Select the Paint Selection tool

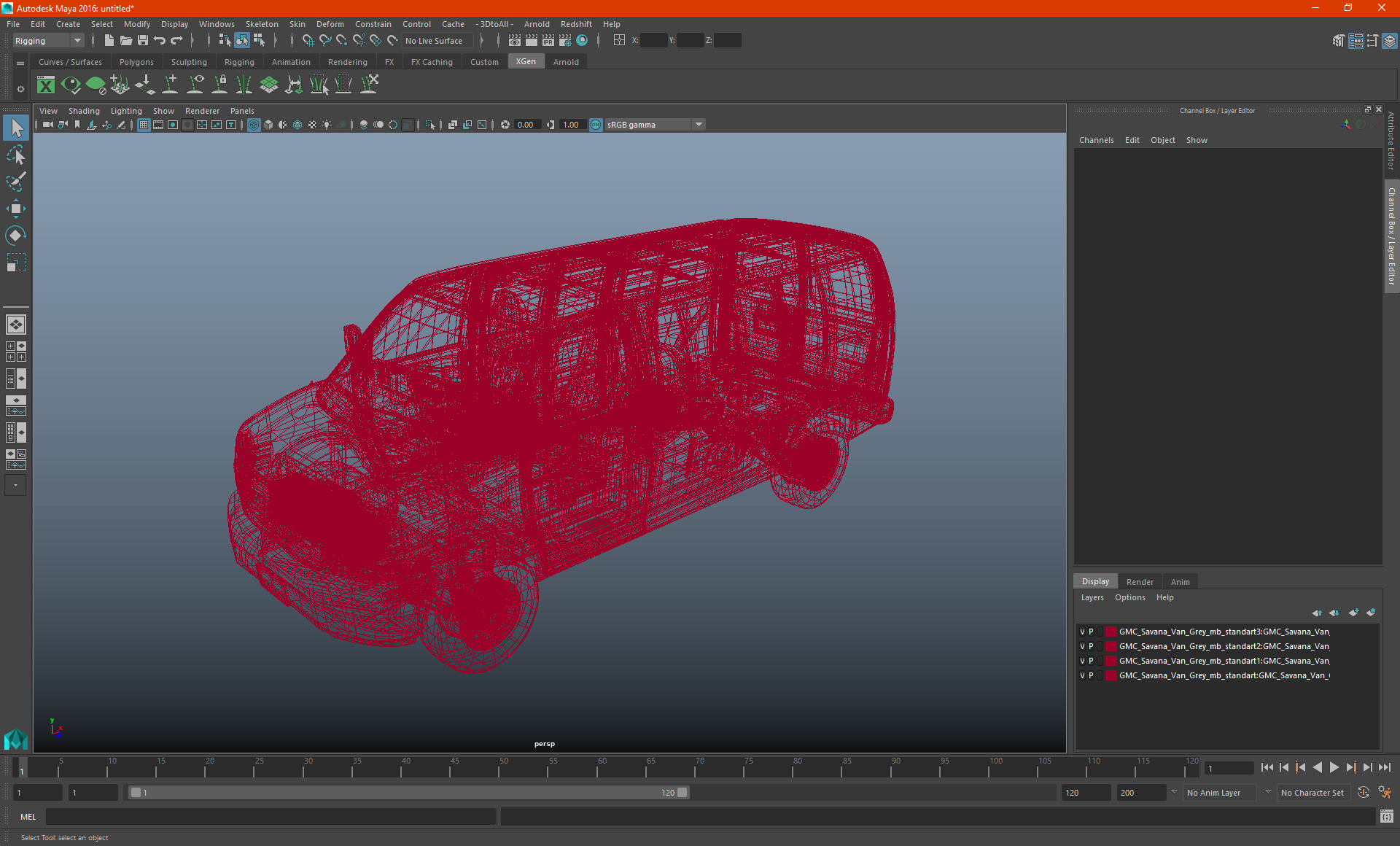16,182
